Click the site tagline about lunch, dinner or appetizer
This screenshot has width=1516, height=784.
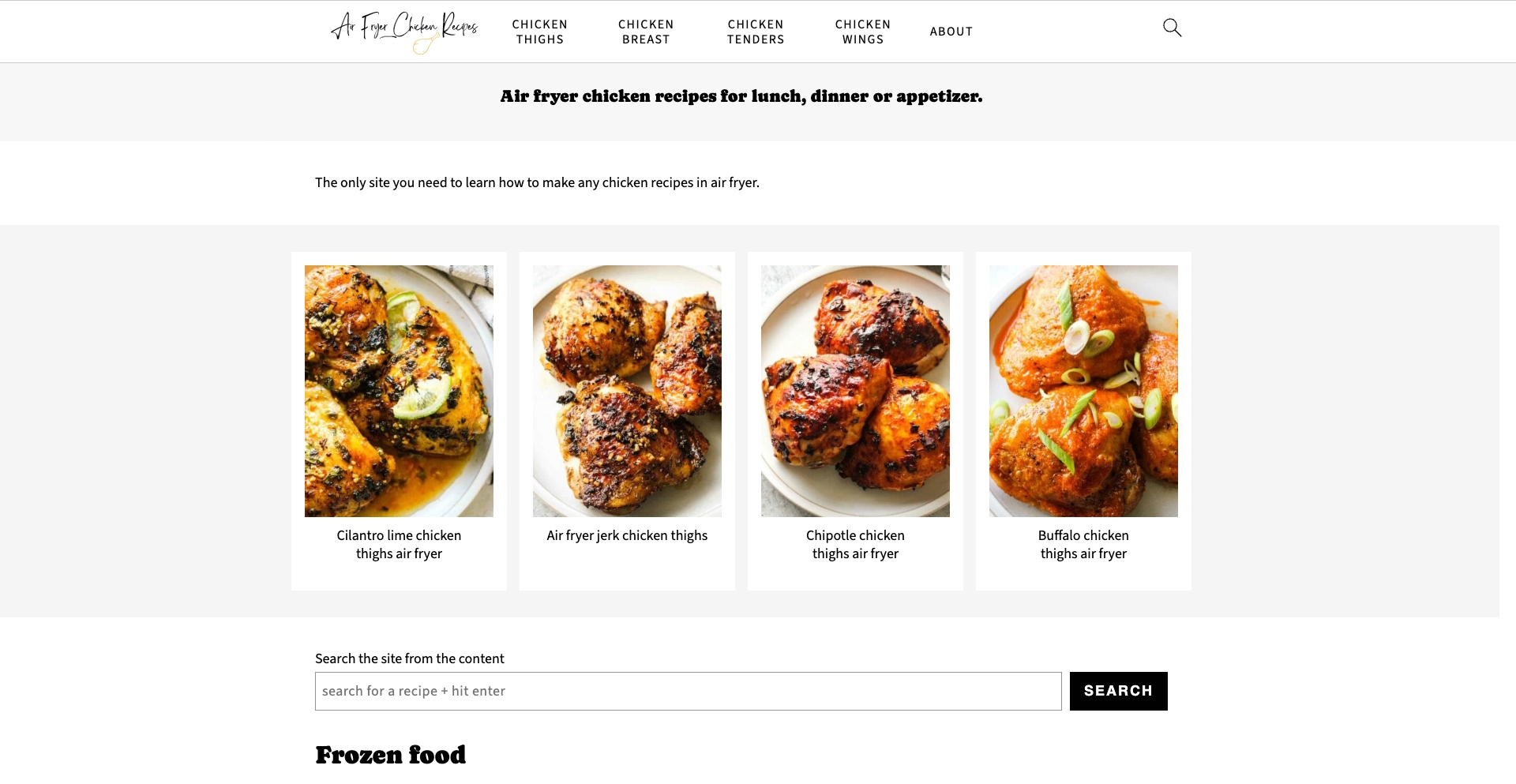[x=741, y=96]
